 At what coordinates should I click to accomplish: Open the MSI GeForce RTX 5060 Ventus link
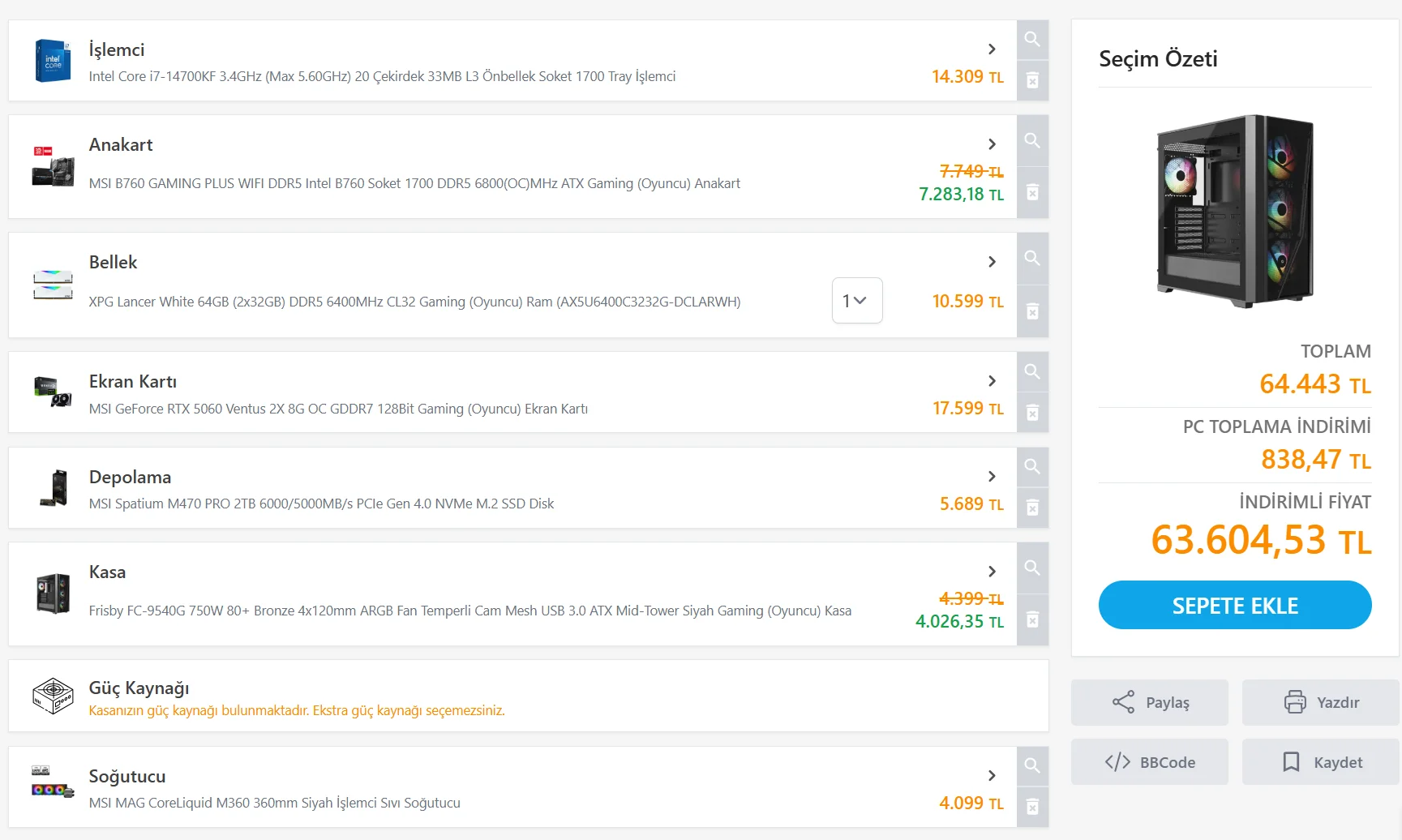[x=338, y=409]
